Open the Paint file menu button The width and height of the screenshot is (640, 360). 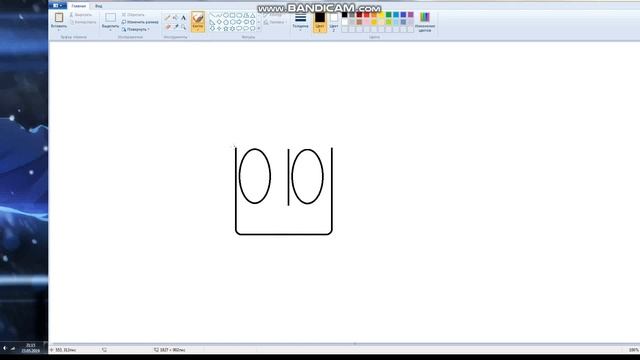[x=58, y=6]
